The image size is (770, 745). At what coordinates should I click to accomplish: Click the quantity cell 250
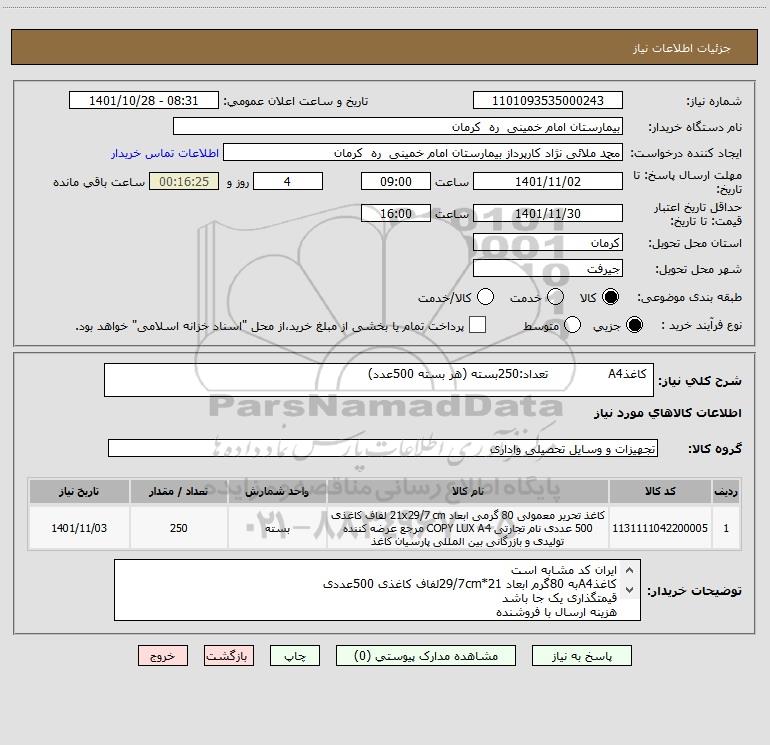tap(179, 528)
